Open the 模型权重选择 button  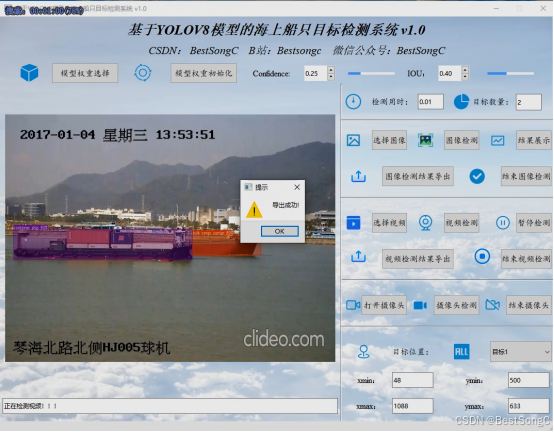(x=85, y=73)
